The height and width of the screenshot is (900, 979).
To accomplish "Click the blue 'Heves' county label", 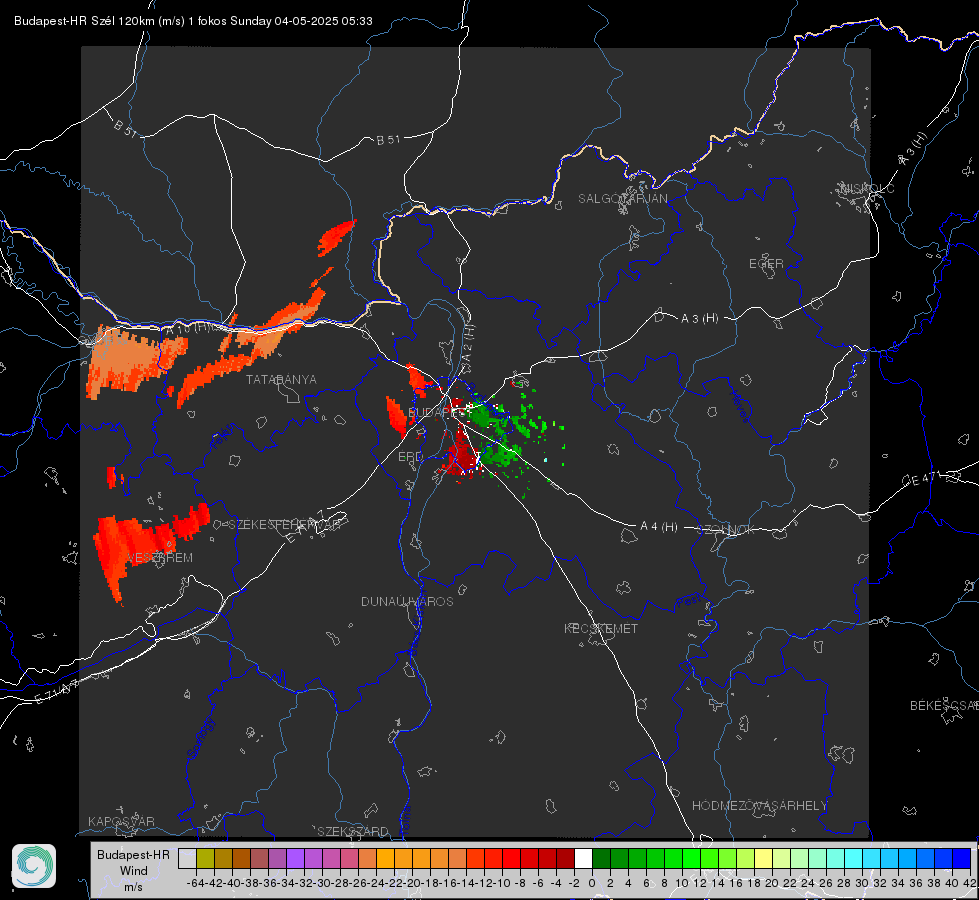I will click(740, 406).
